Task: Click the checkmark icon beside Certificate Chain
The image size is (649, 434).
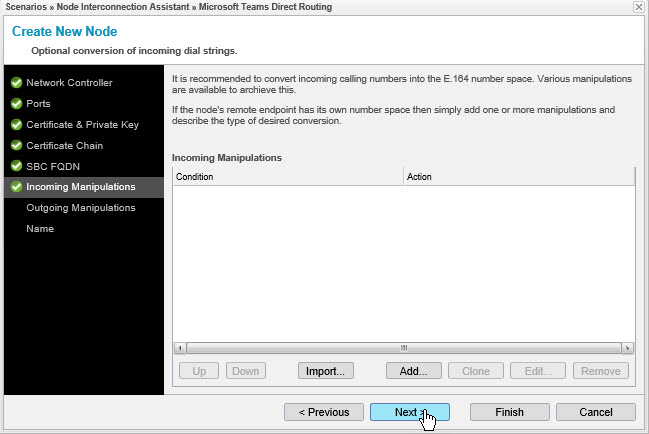Action: point(16,146)
